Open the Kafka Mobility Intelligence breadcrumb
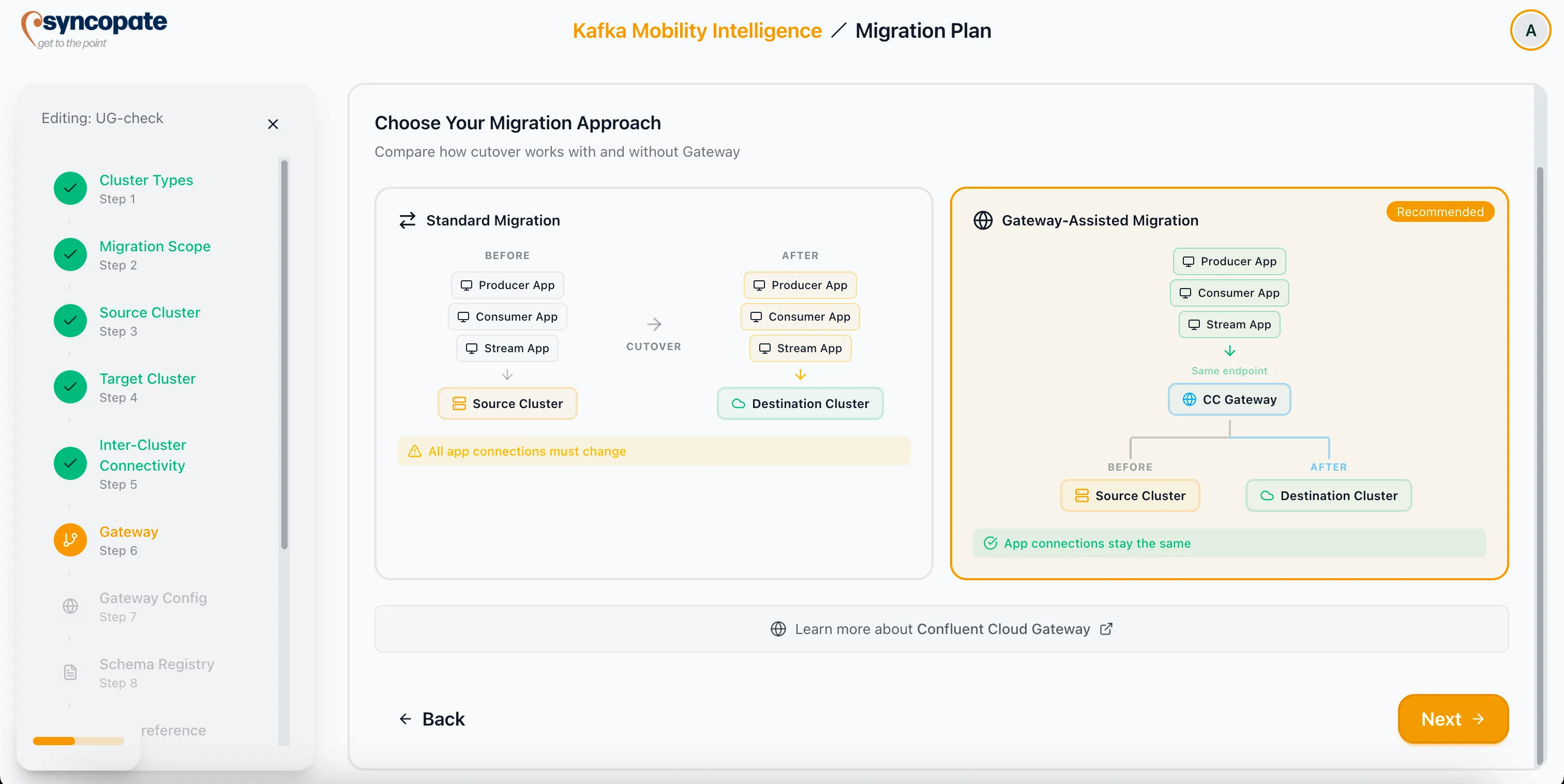The width and height of the screenshot is (1564, 784). (696, 30)
